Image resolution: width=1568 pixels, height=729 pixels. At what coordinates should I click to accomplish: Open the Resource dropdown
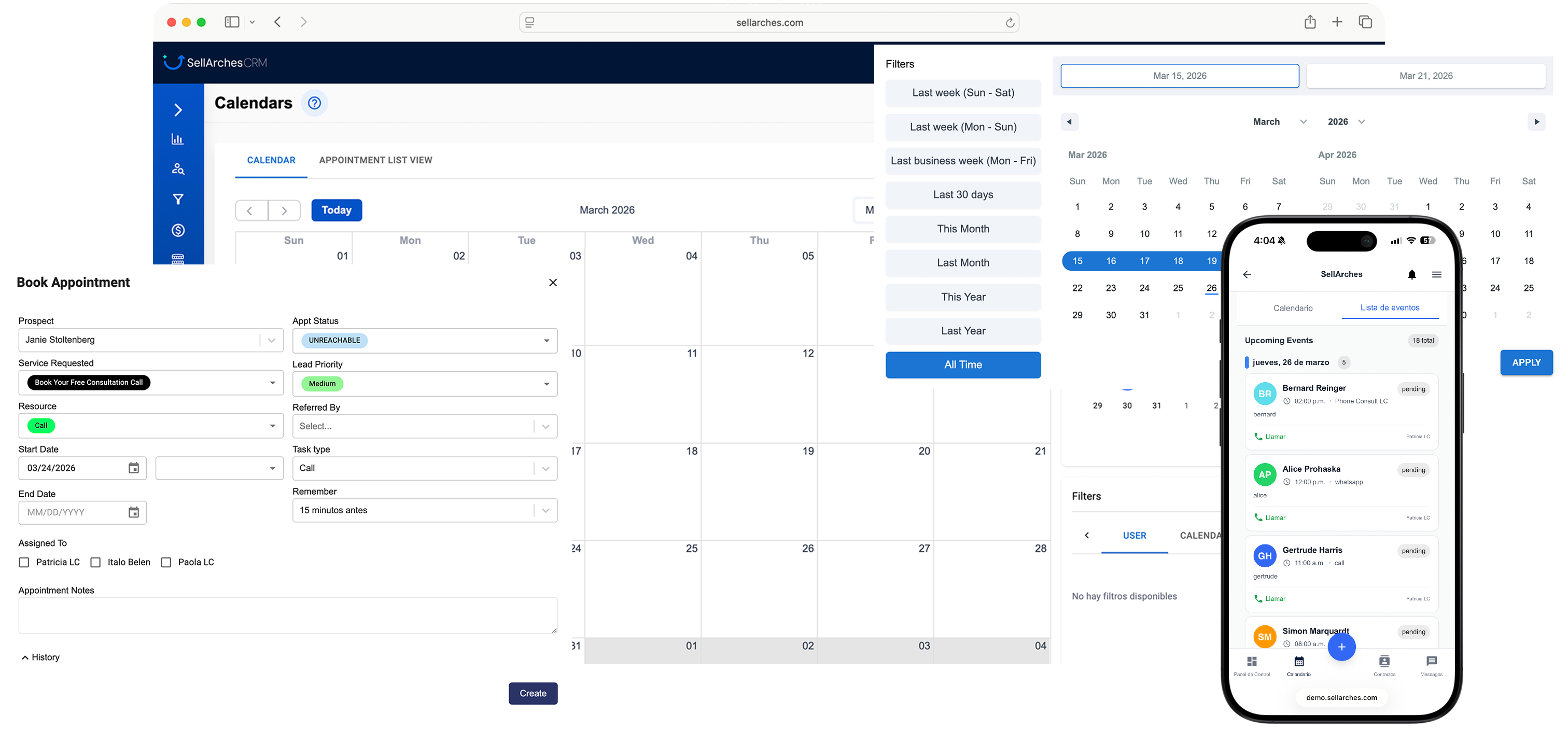click(x=151, y=426)
